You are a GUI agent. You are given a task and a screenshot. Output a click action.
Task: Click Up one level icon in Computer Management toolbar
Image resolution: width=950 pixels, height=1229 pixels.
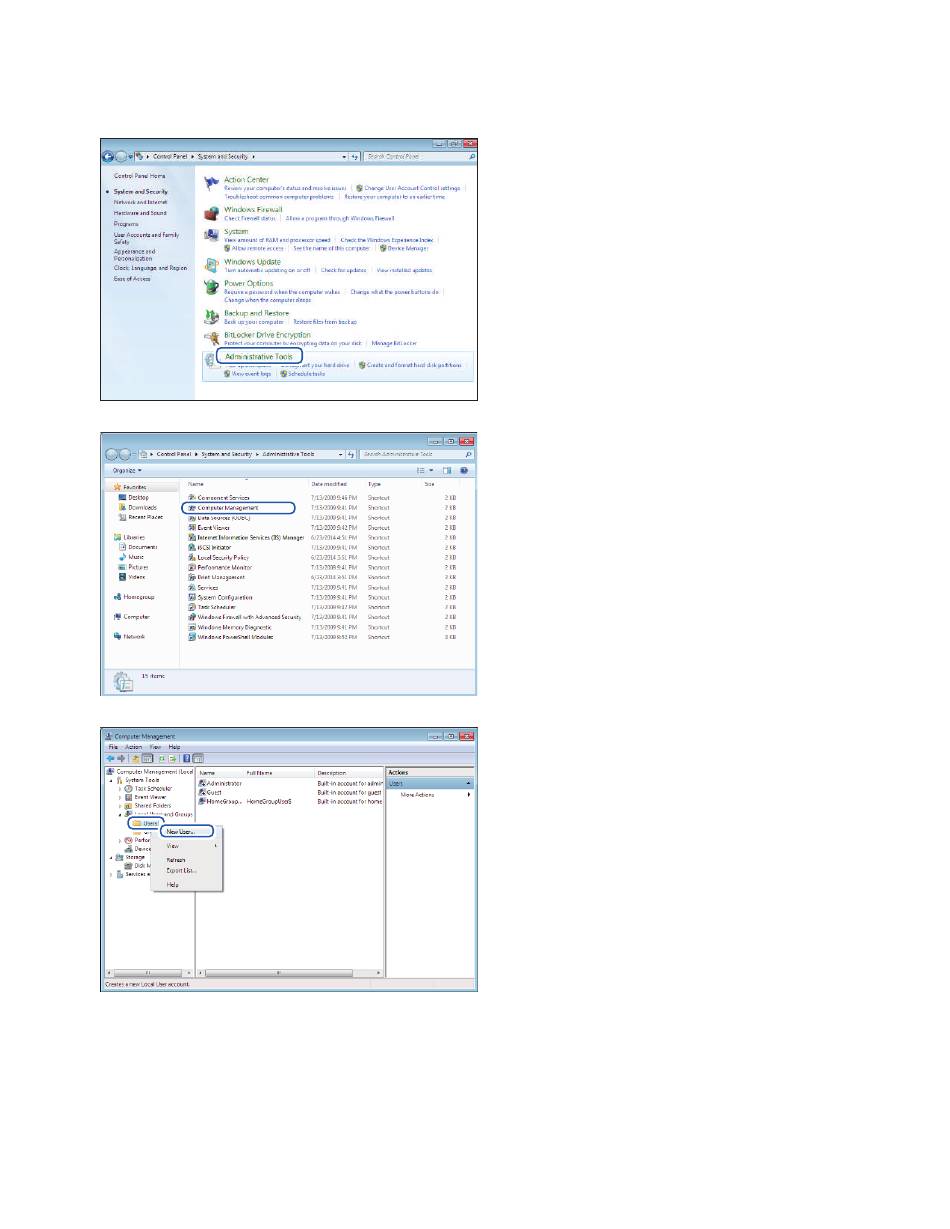(x=137, y=758)
